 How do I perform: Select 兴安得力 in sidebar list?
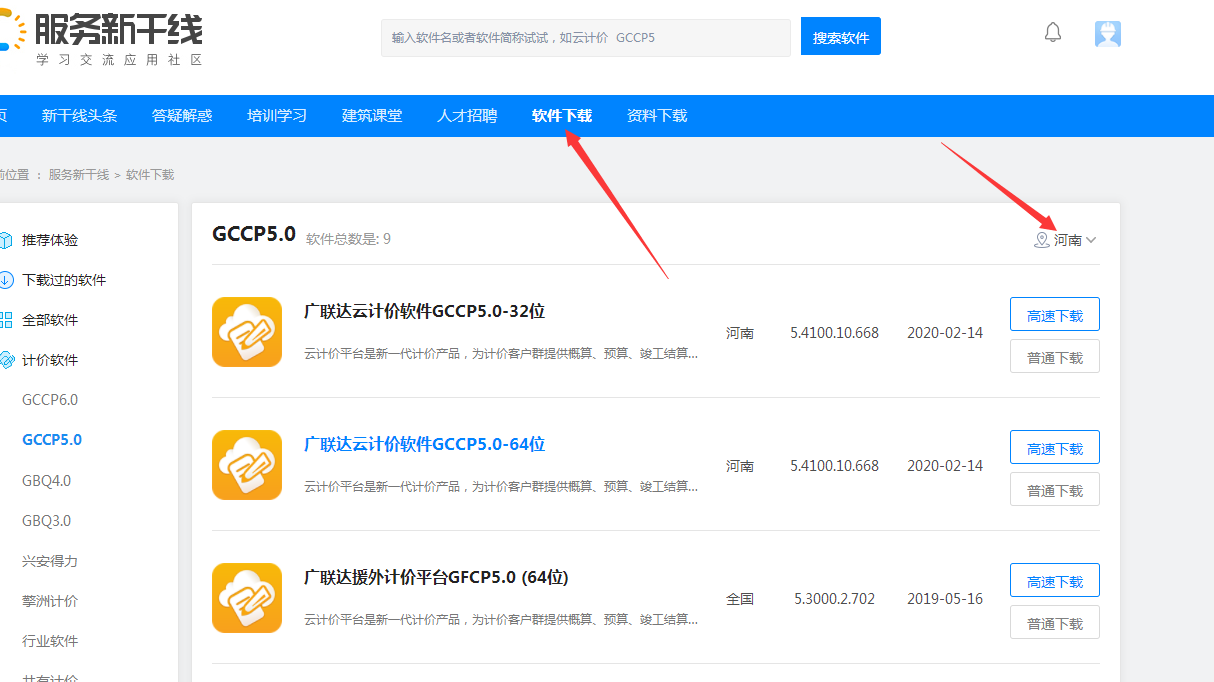click(50, 561)
